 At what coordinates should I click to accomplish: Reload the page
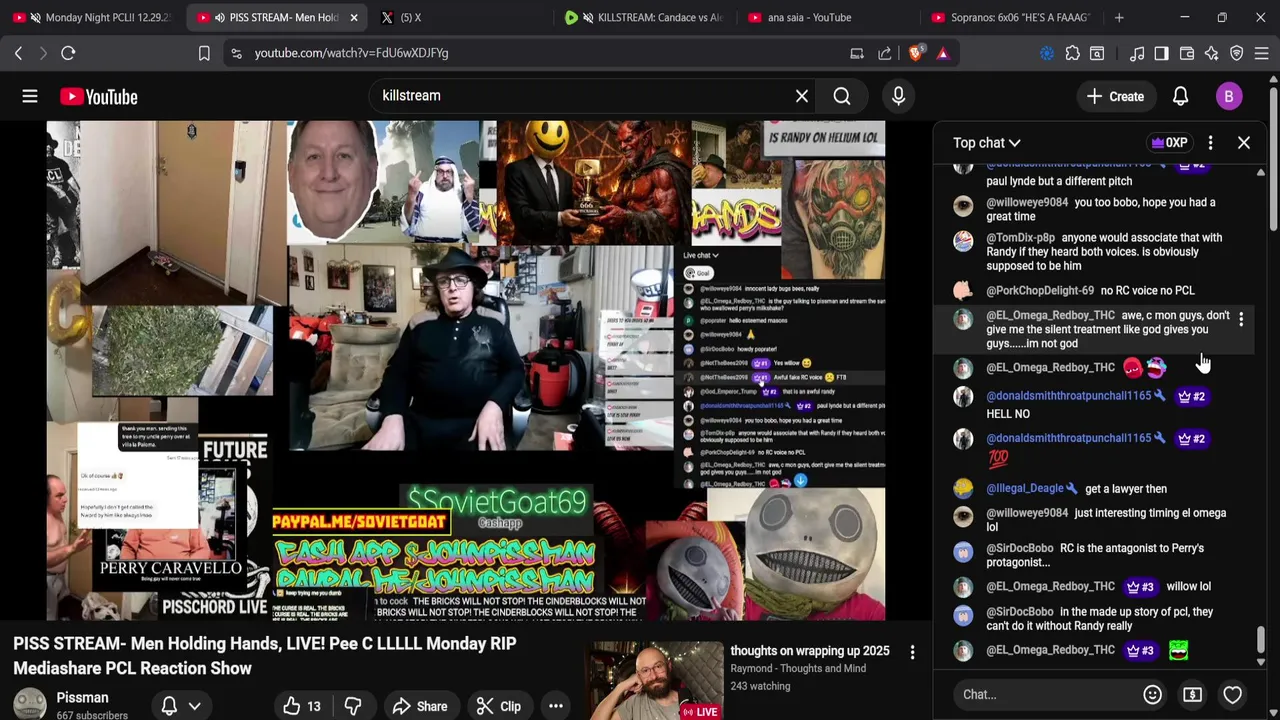pos(68,53)
